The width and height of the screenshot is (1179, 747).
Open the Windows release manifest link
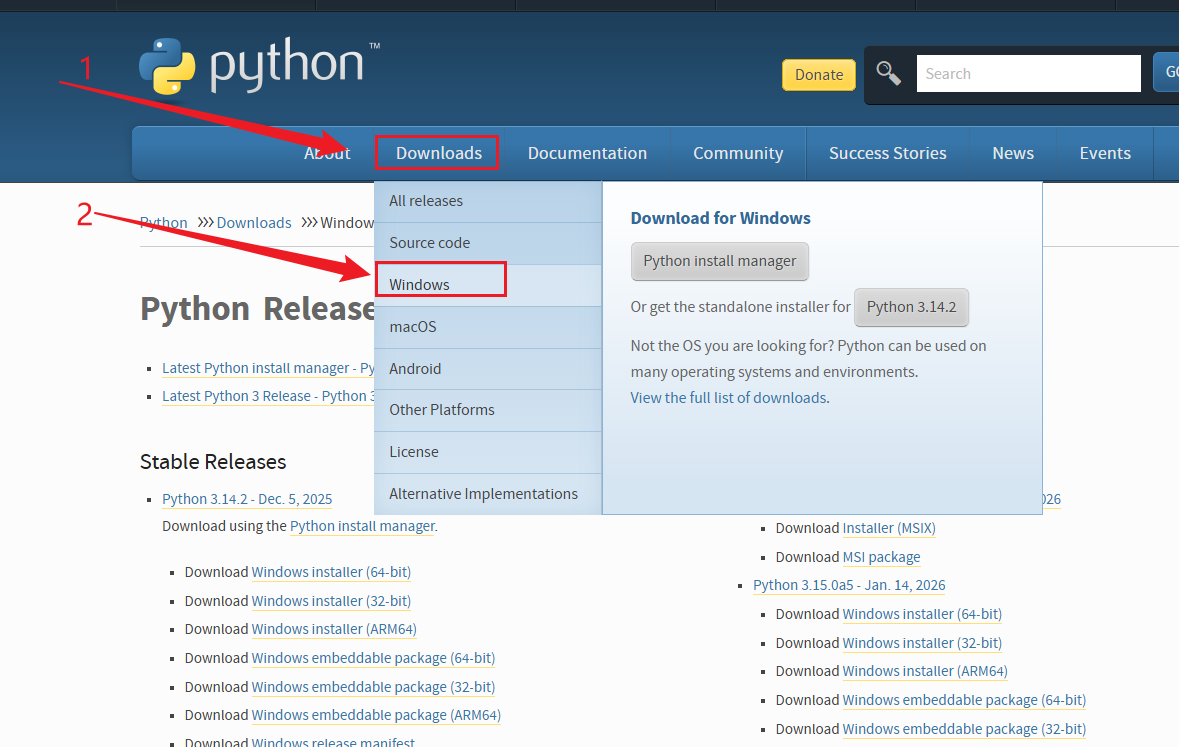click(x=333, y=742)
